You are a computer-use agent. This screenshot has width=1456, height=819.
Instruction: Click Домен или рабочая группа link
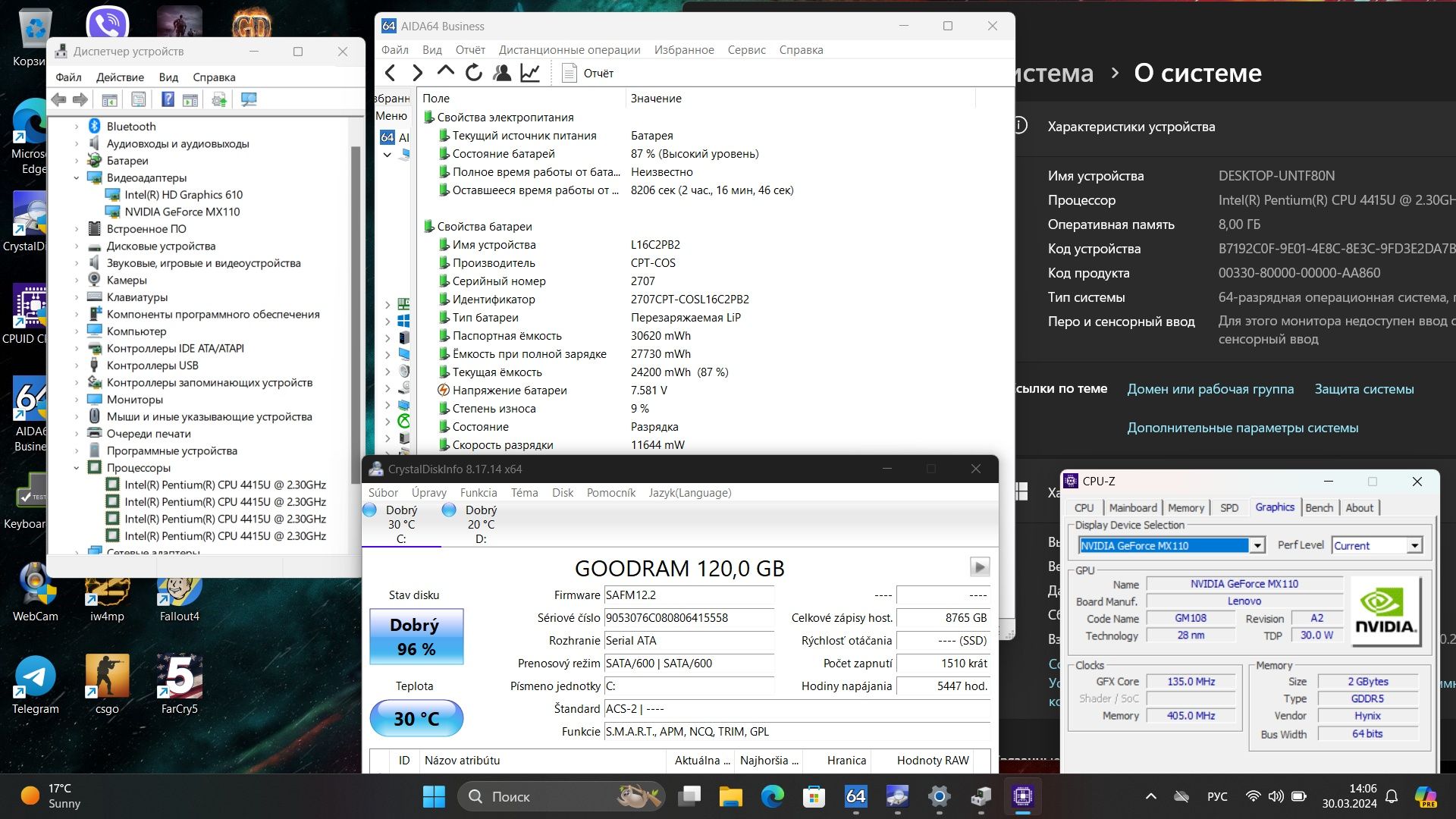coord(1210,389)
